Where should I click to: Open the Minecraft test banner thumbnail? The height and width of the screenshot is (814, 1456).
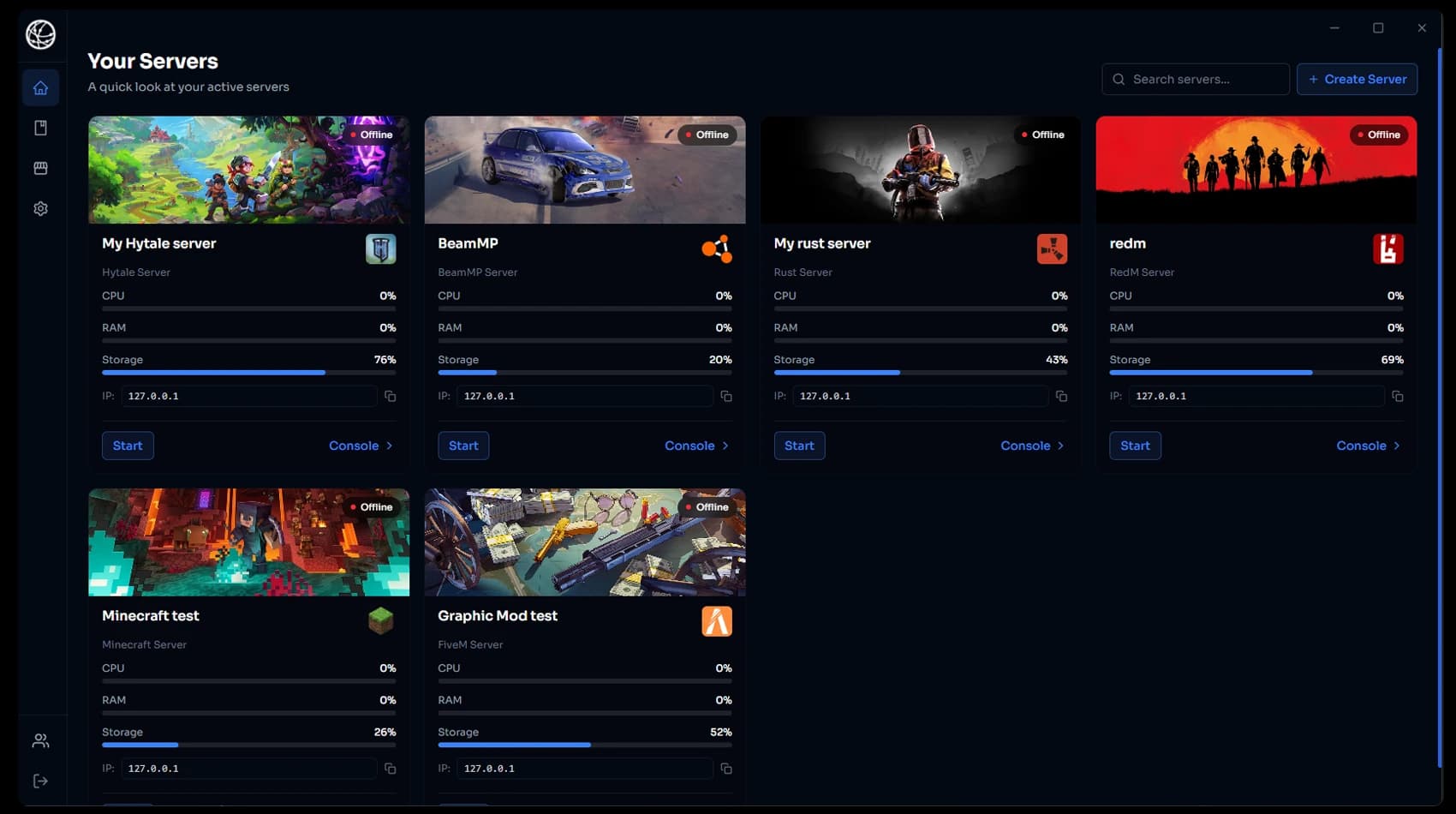point(248,542)
